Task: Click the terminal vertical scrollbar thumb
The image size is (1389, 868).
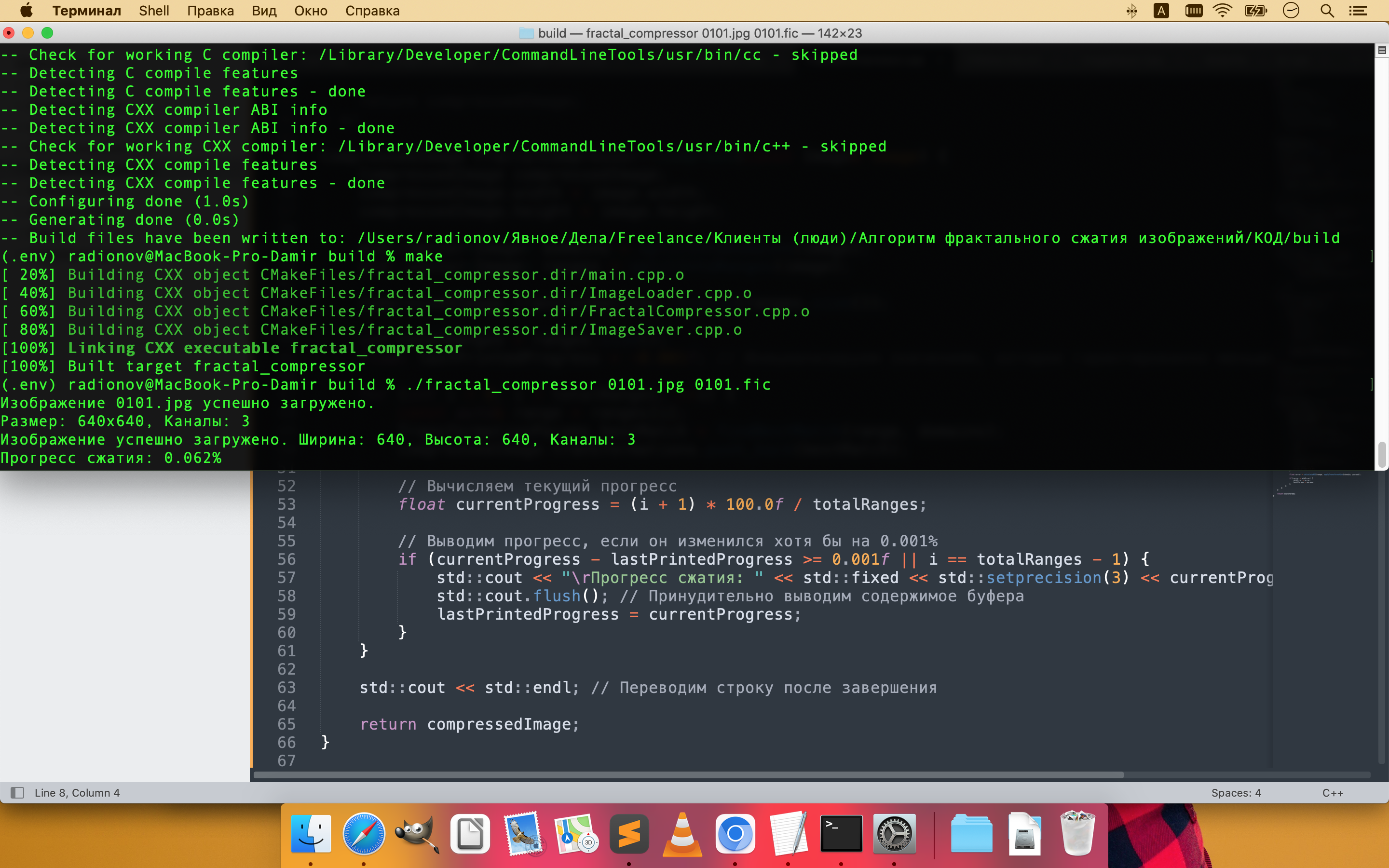Action: pyautogui.click(x=1382, y=454)
